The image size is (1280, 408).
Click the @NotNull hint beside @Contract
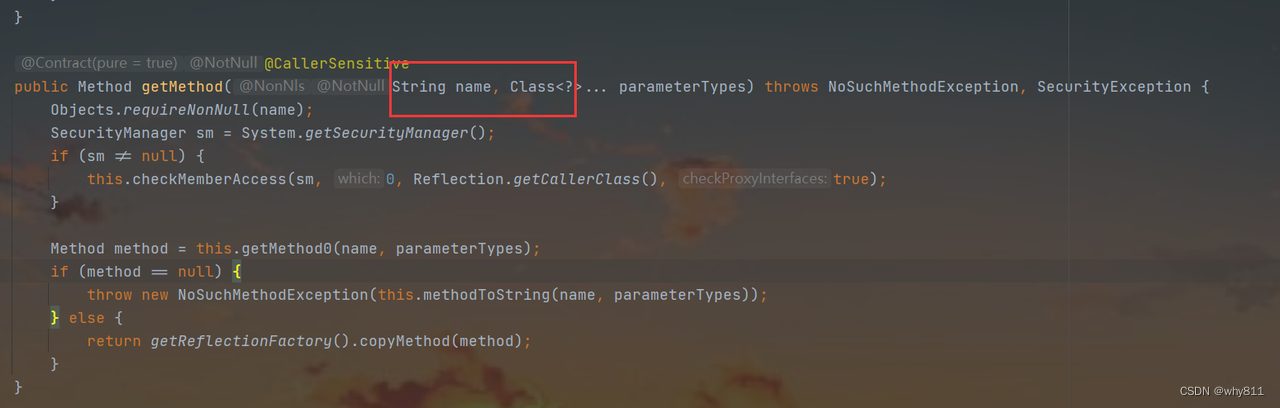[x=224, y=63]
